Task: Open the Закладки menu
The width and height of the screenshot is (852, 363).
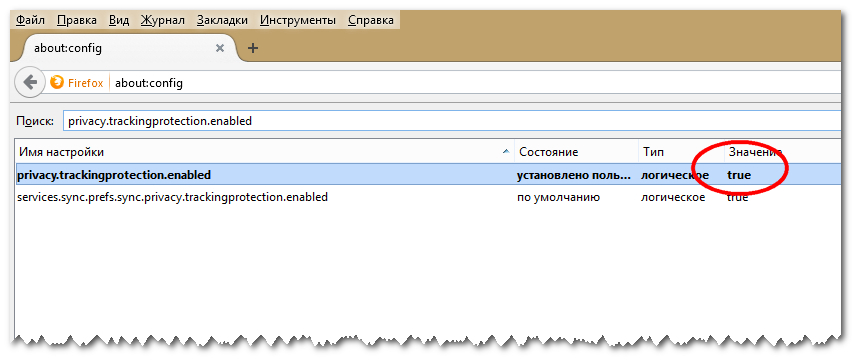Action: coord(222,21)
